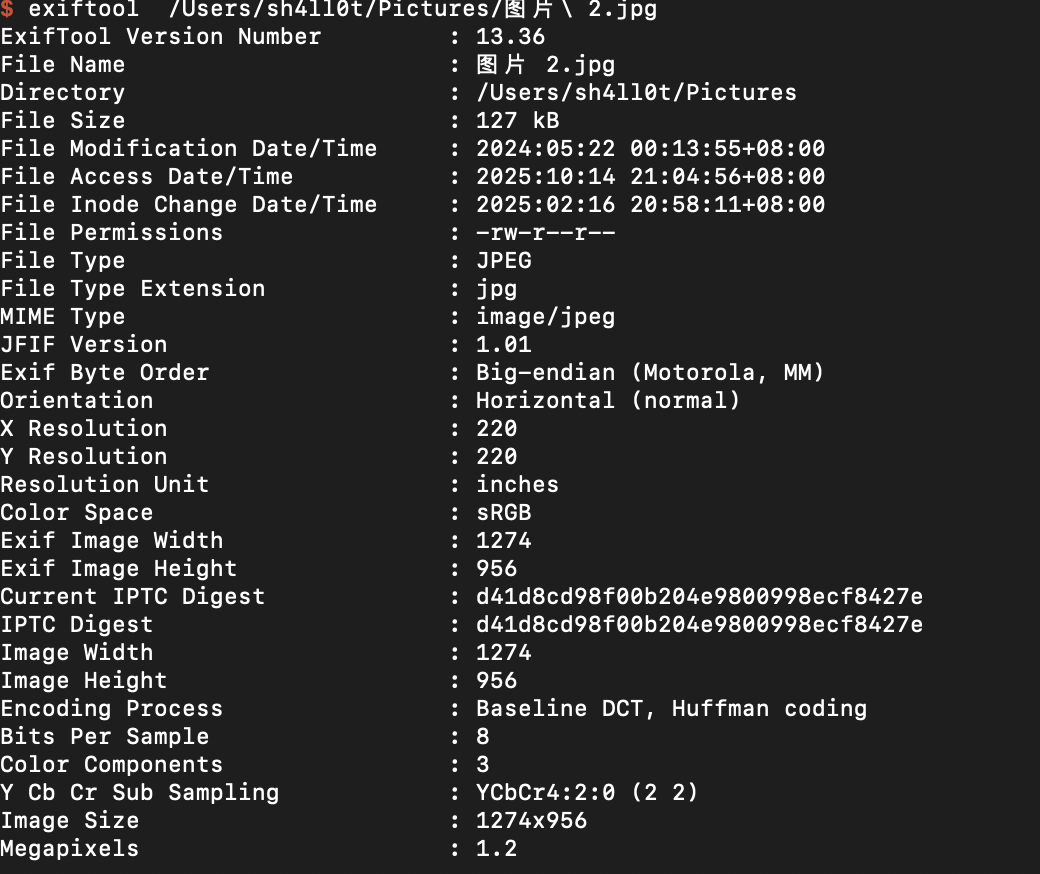Click the Y Cb Cr Sub Sampling value
Viewport: 1040px width, 874px height.
coord(587,793)
